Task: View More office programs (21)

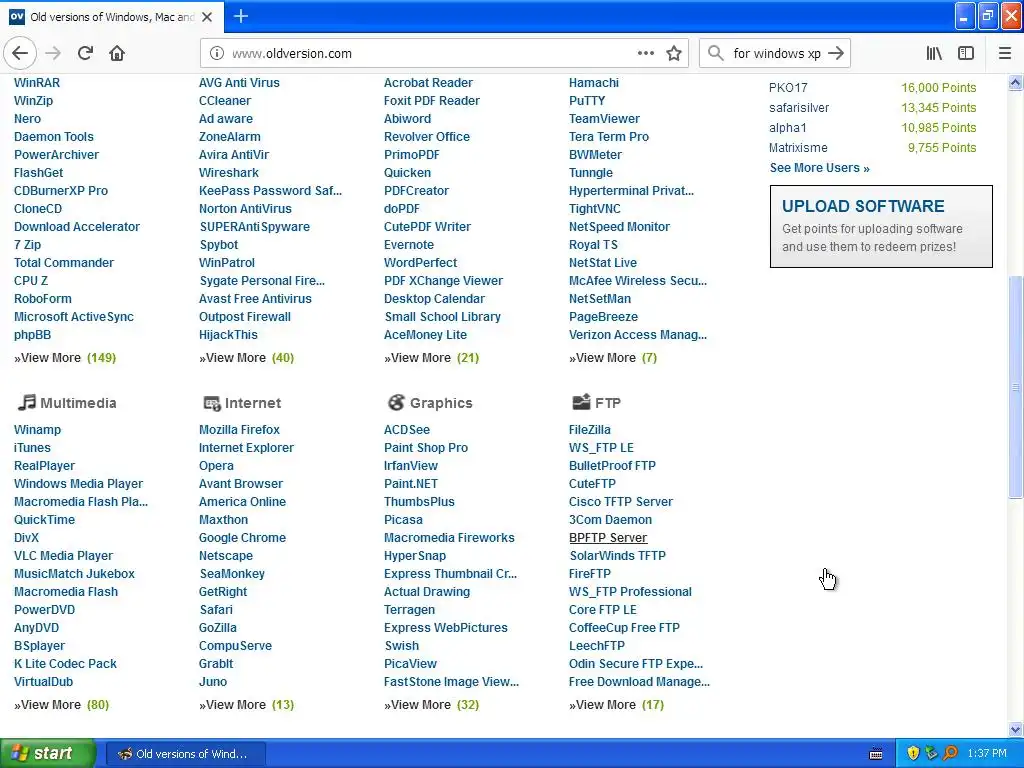Action: click(x=431, y=358)
